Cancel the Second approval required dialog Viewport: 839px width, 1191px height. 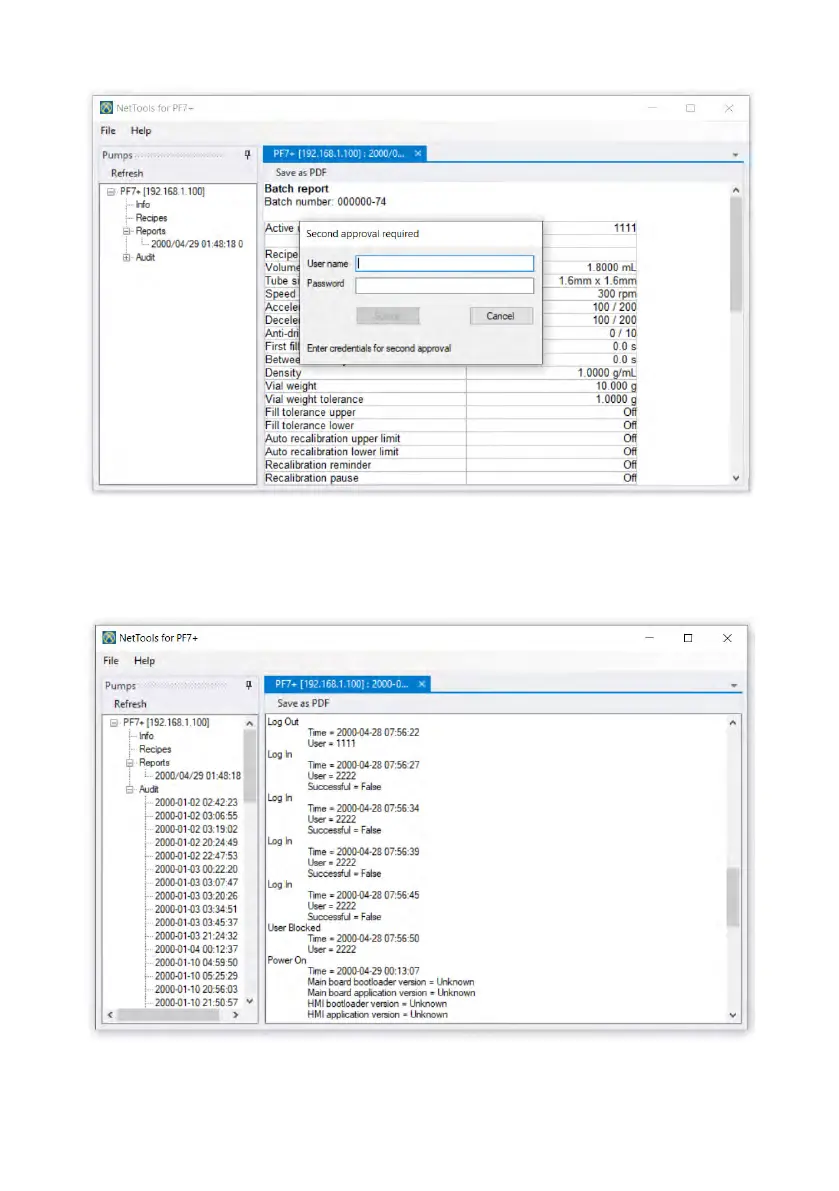500,316
